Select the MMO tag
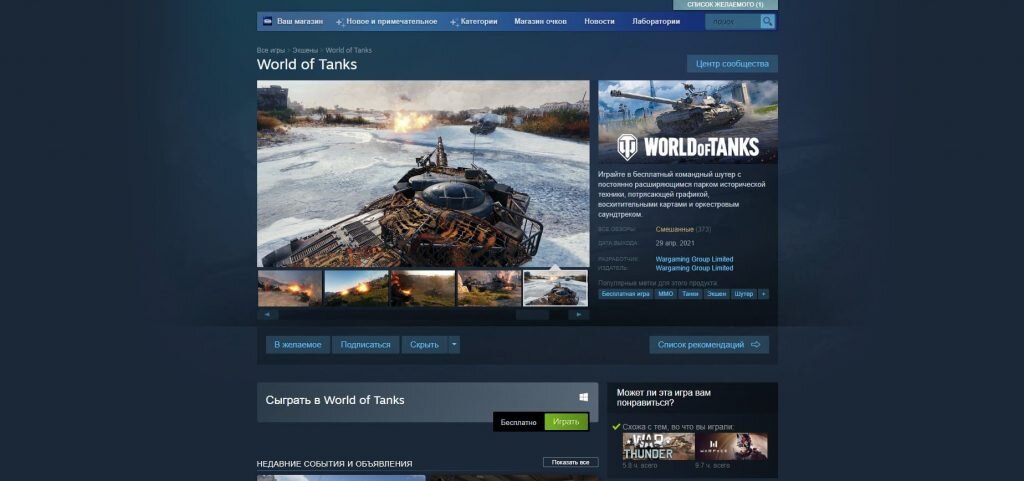 [665, 294]
